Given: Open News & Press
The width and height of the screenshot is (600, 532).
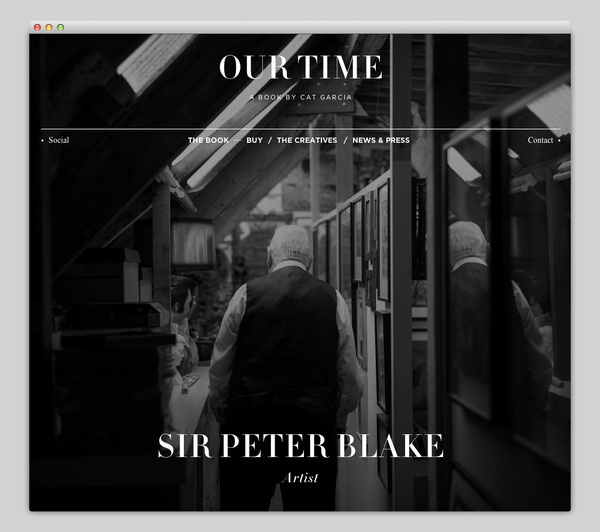Looking at the screenshot, I should coord(381,140).
